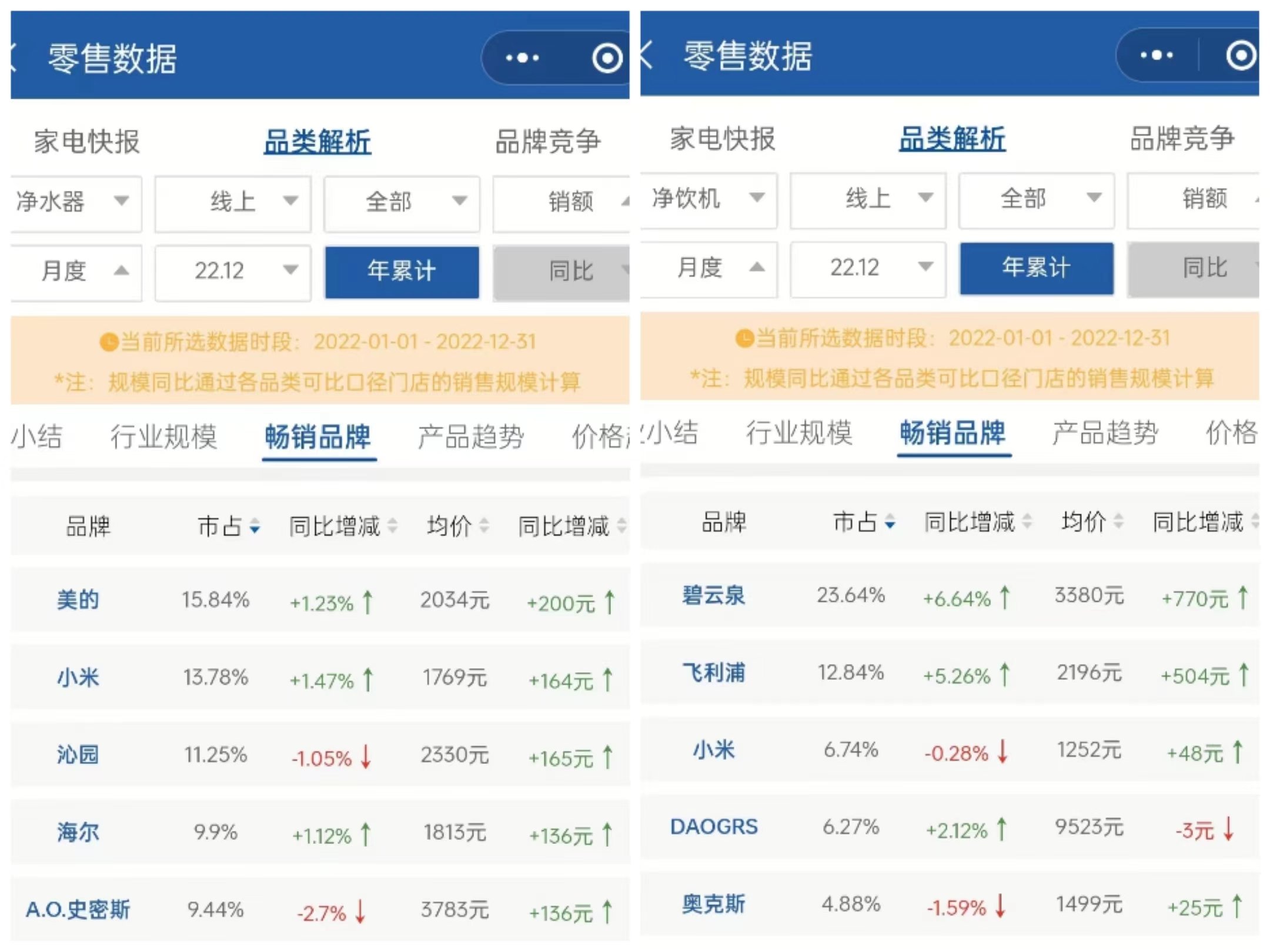Toggle 年累计 button in right panel

1036,267
